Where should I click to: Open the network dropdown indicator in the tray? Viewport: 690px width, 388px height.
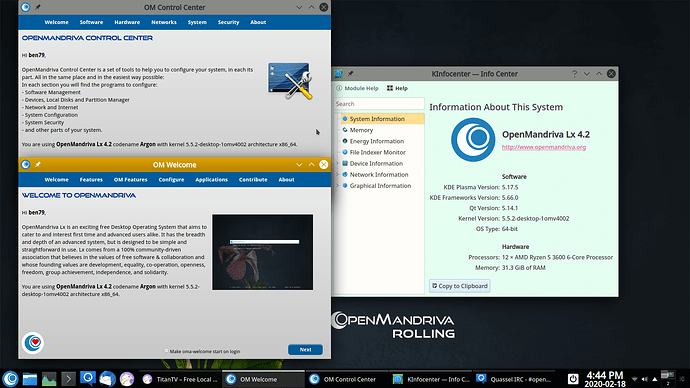tap(635, 379)
